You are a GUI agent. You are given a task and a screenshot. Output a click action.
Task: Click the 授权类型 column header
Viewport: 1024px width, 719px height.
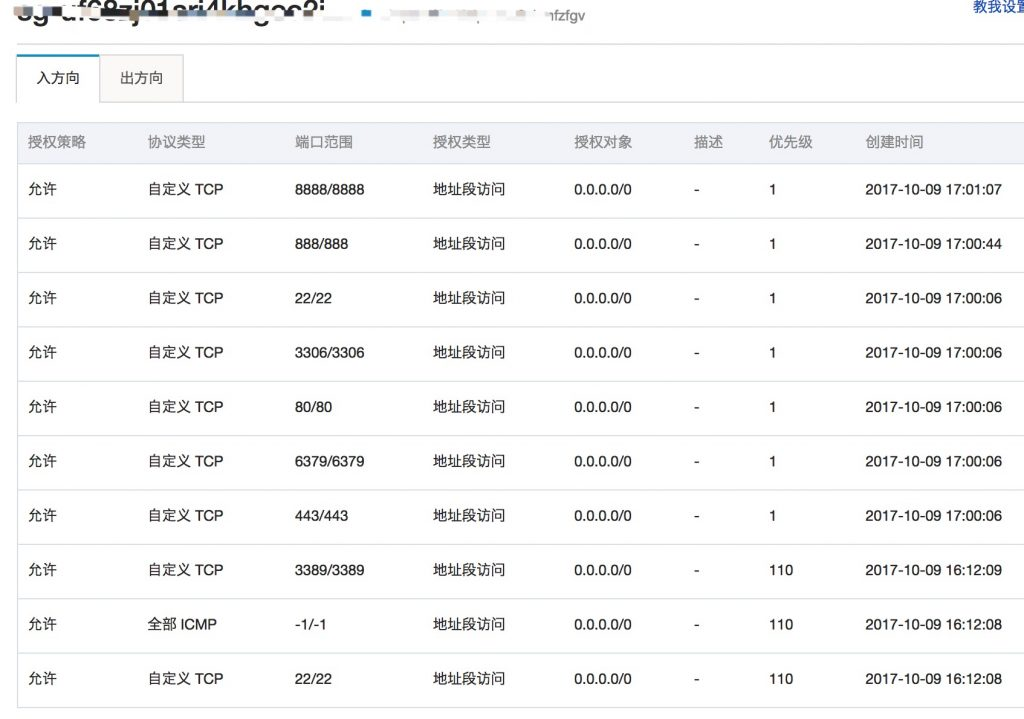click(462, 142)
